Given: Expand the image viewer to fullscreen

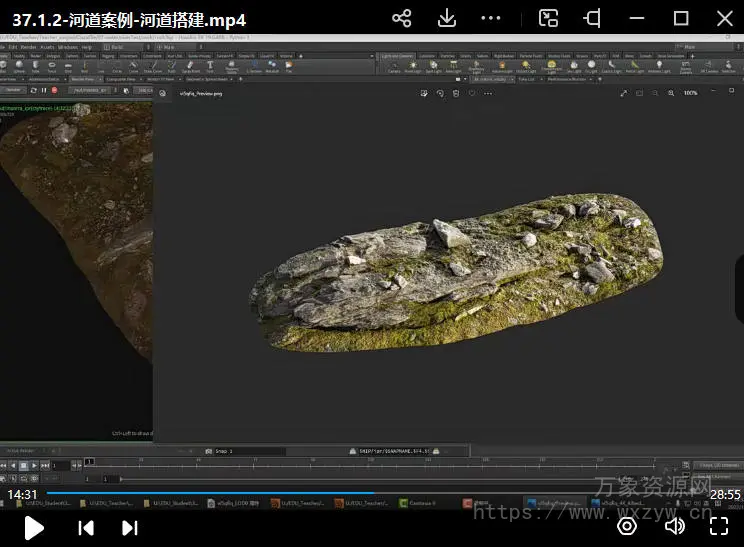Looking at the screenshot, I should point(624,93).
